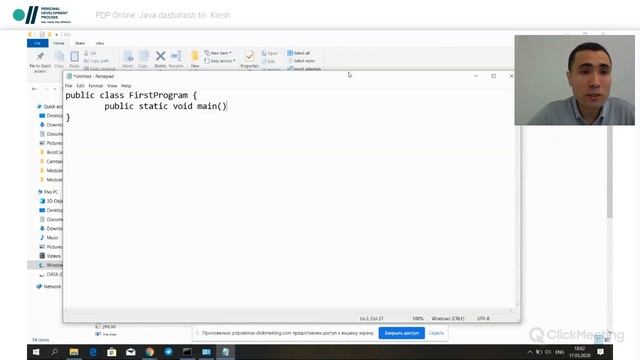The height and width of the screenshot is (360, 640).
Task: Click the Copy icon in Explorer's clipboard group
Action: click(59, 59)
